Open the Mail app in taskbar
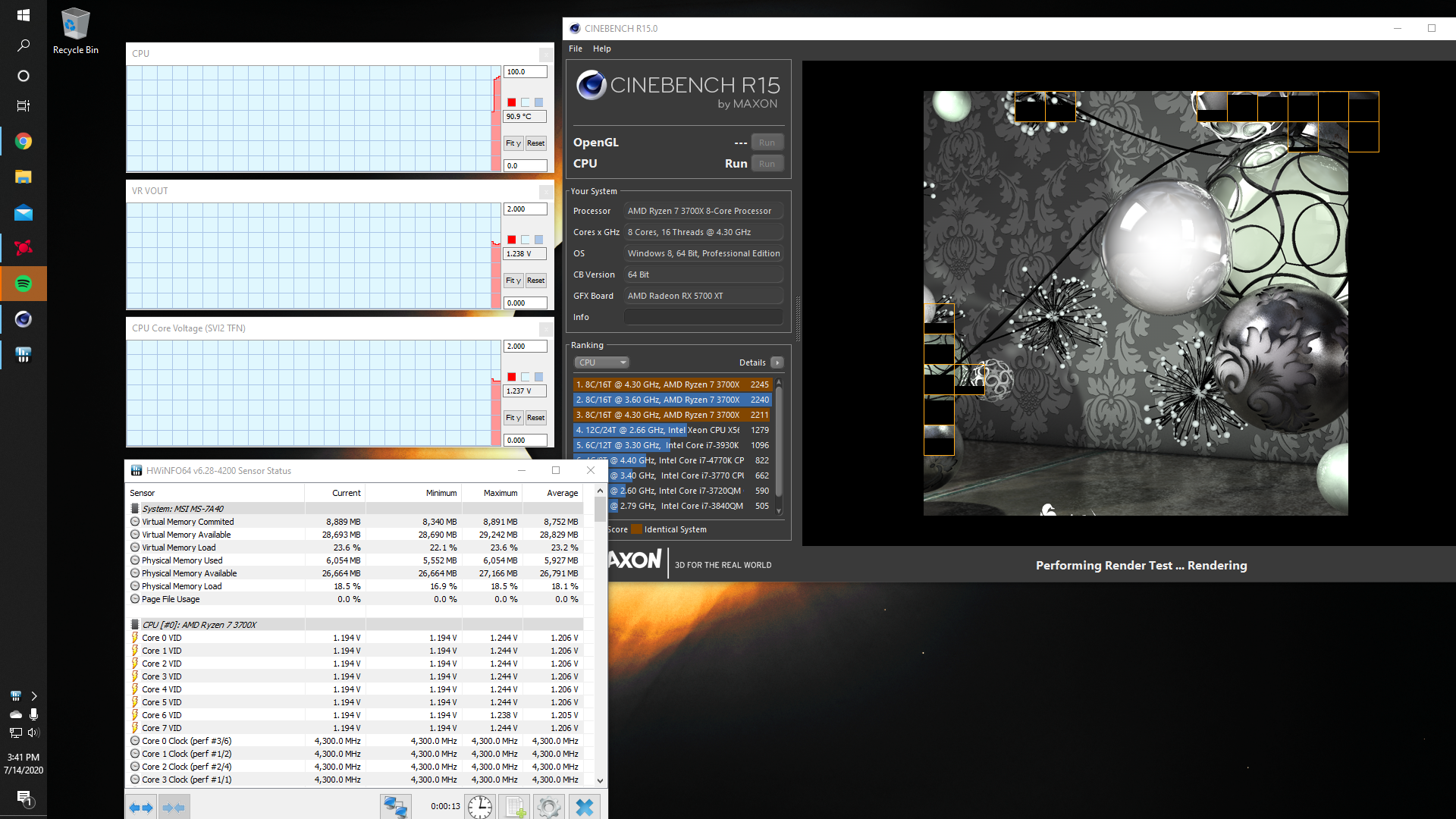The width and height of the screenshot is (1456, 819). tap(24, 213)
